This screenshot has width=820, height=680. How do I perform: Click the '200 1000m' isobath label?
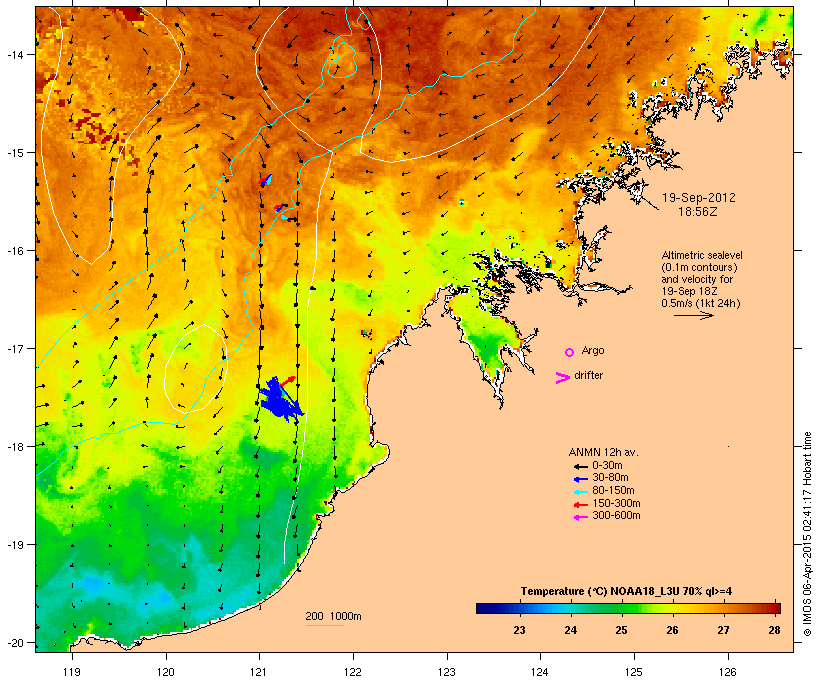[333, 616]
